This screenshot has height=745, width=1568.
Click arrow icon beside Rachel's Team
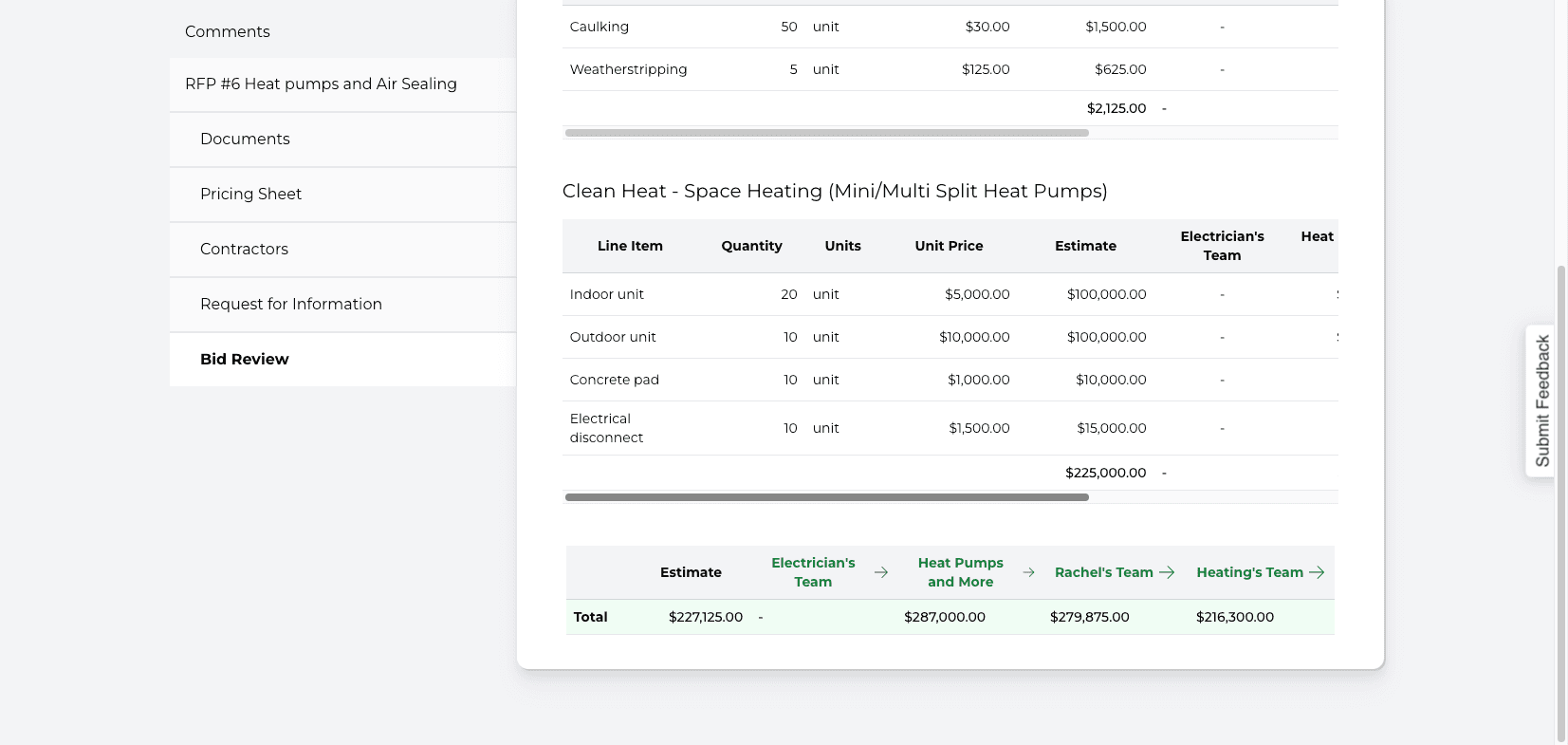pyautogui.click(x=1167, y=572)
